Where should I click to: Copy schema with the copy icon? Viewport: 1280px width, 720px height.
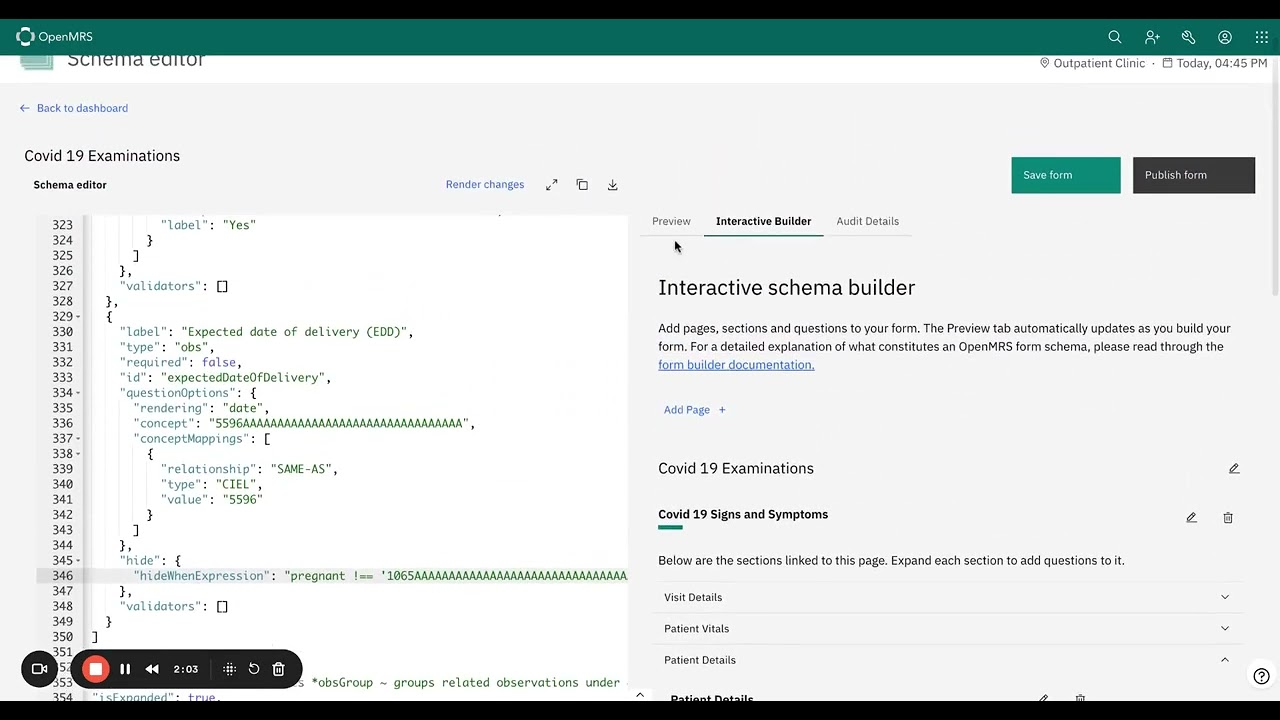coord(582,185)
